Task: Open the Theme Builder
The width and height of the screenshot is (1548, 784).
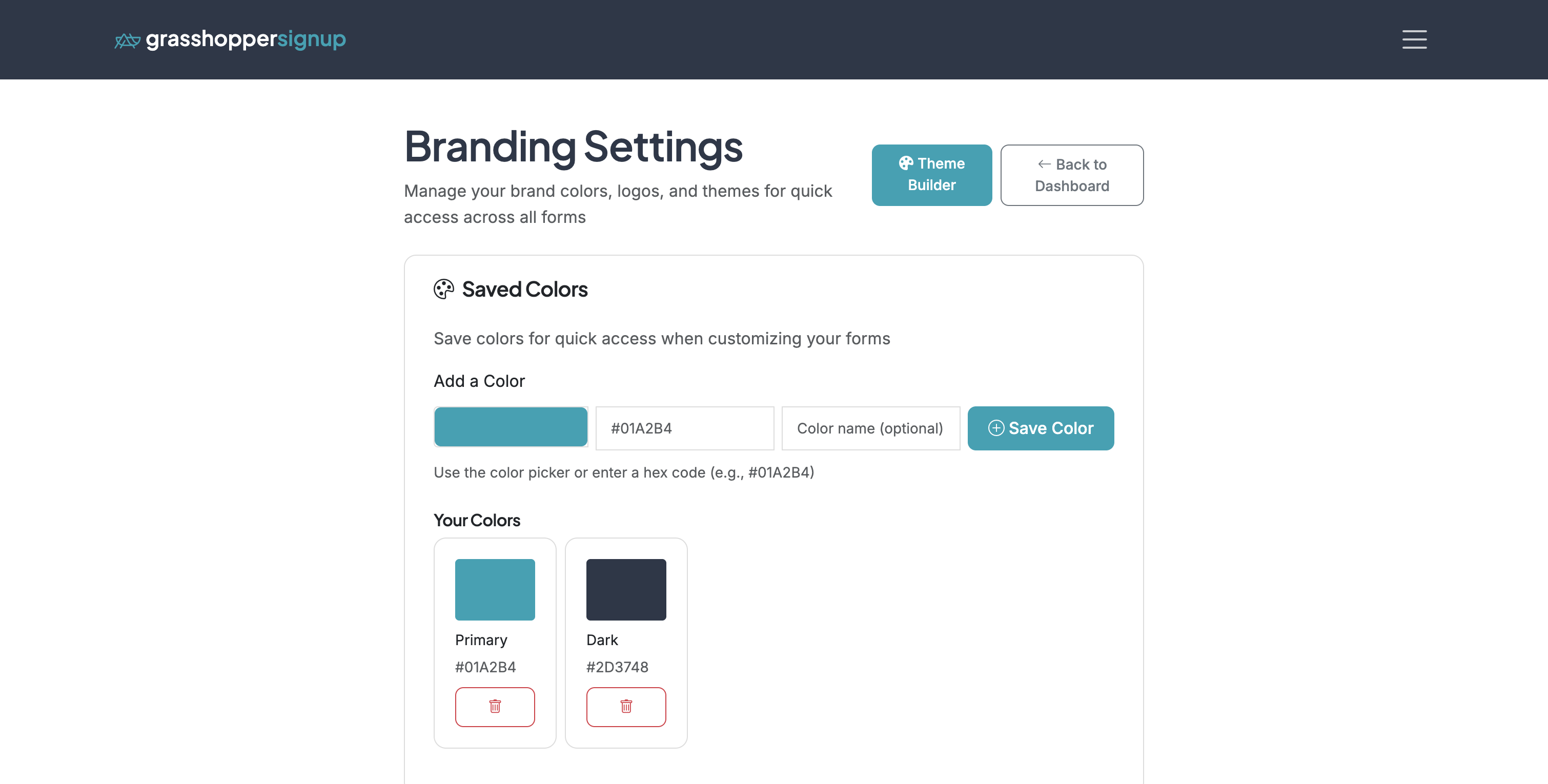Action: 931,174
